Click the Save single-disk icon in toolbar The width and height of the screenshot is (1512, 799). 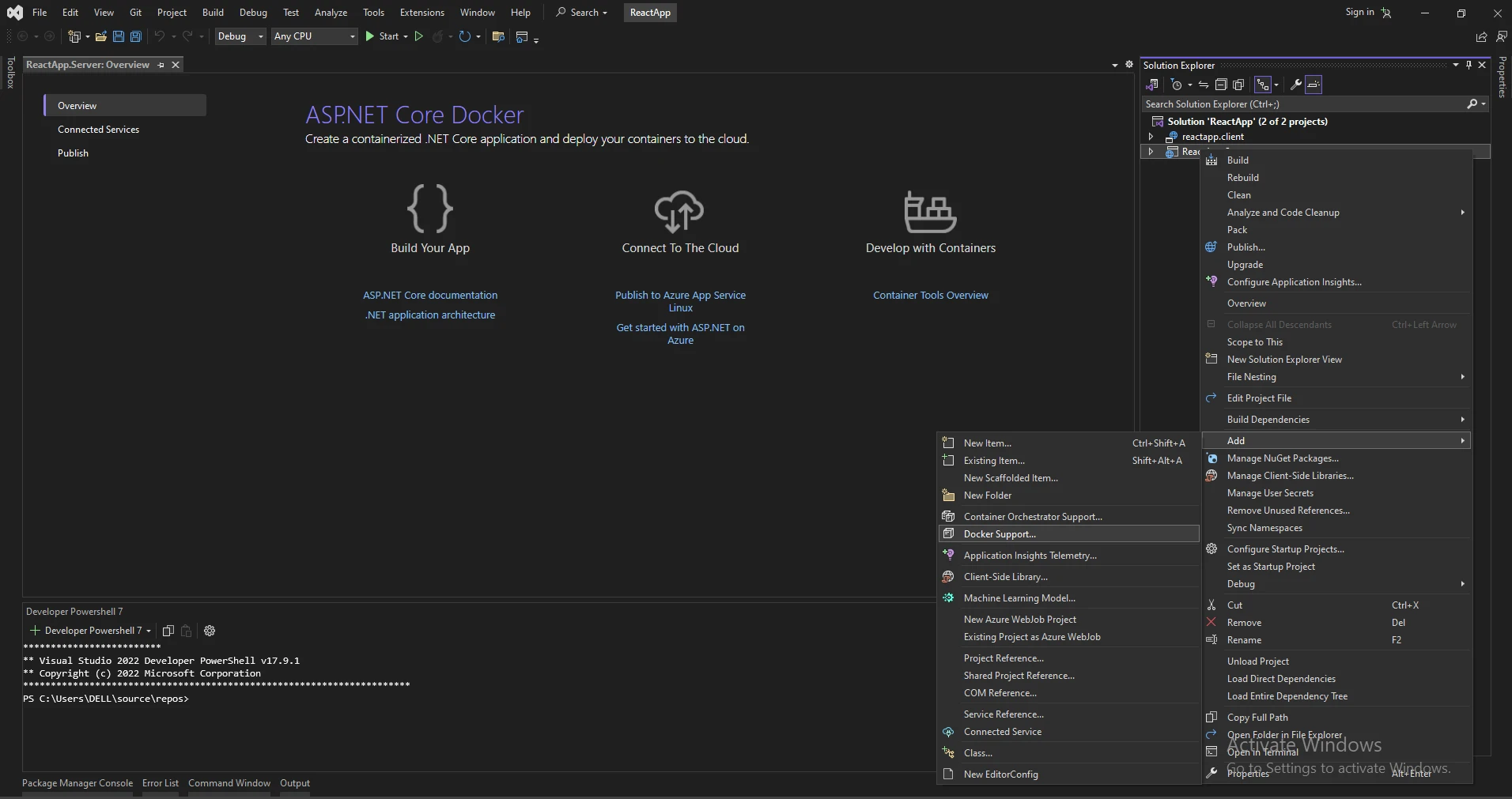pos(119,36)
